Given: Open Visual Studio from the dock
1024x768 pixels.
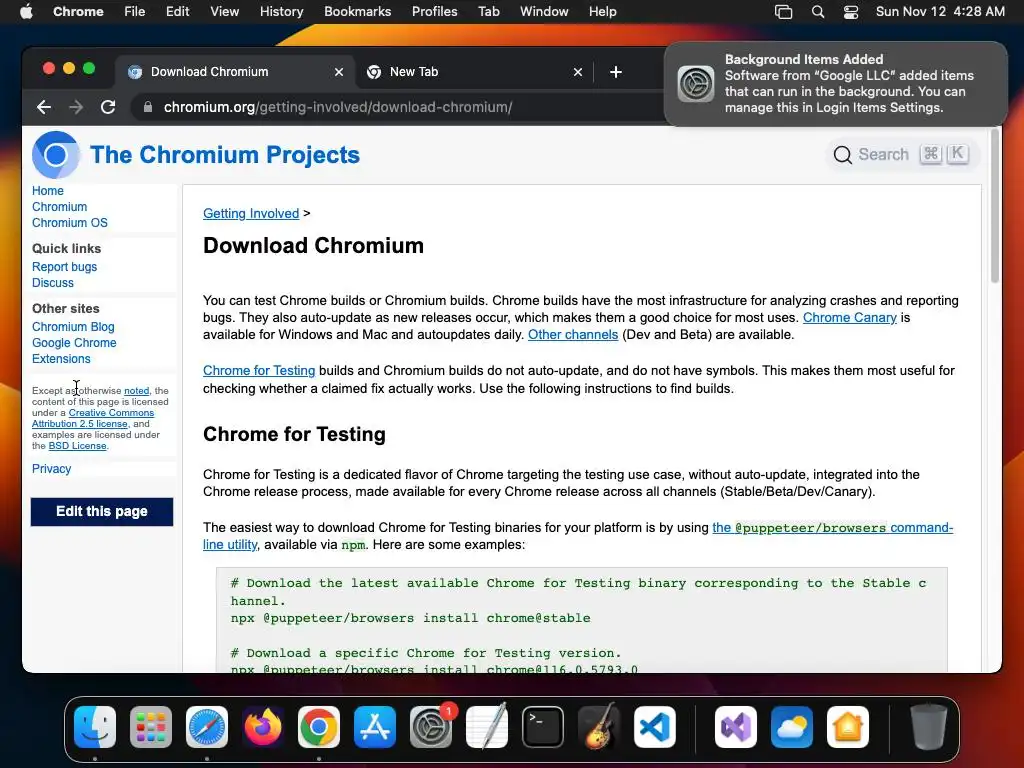Looking at the screenshot, I should 736,727.
